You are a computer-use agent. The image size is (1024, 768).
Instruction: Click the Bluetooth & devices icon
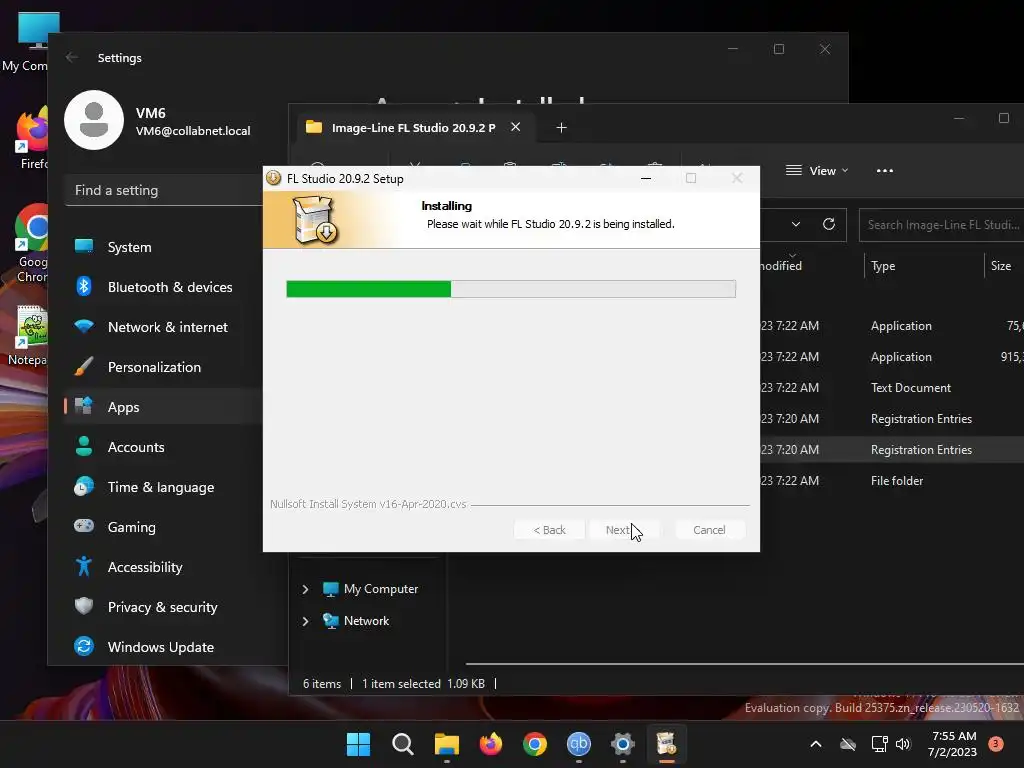tap(84, 286)
